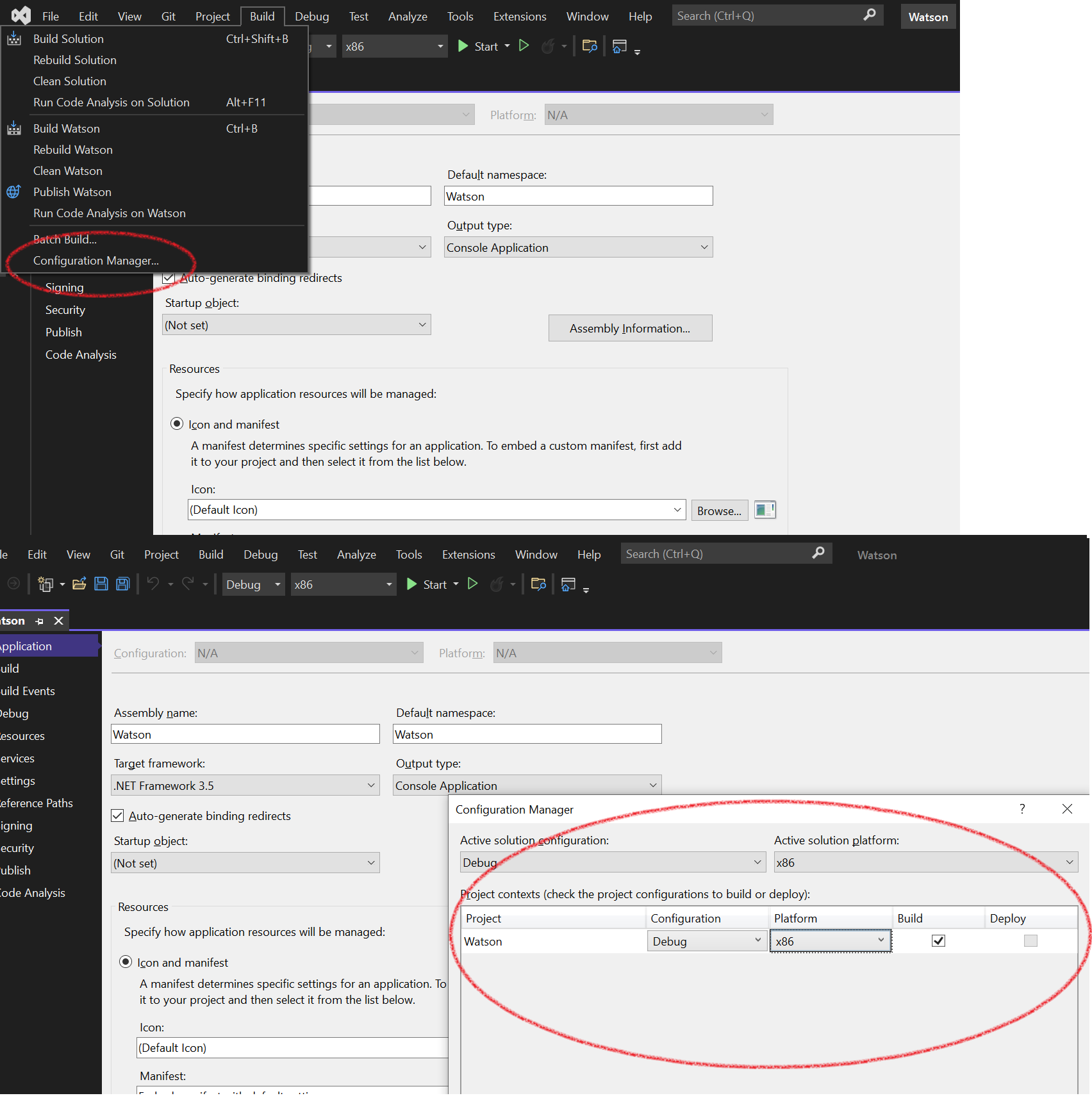Click the Build Solution icon in the menu

[14, 39]
